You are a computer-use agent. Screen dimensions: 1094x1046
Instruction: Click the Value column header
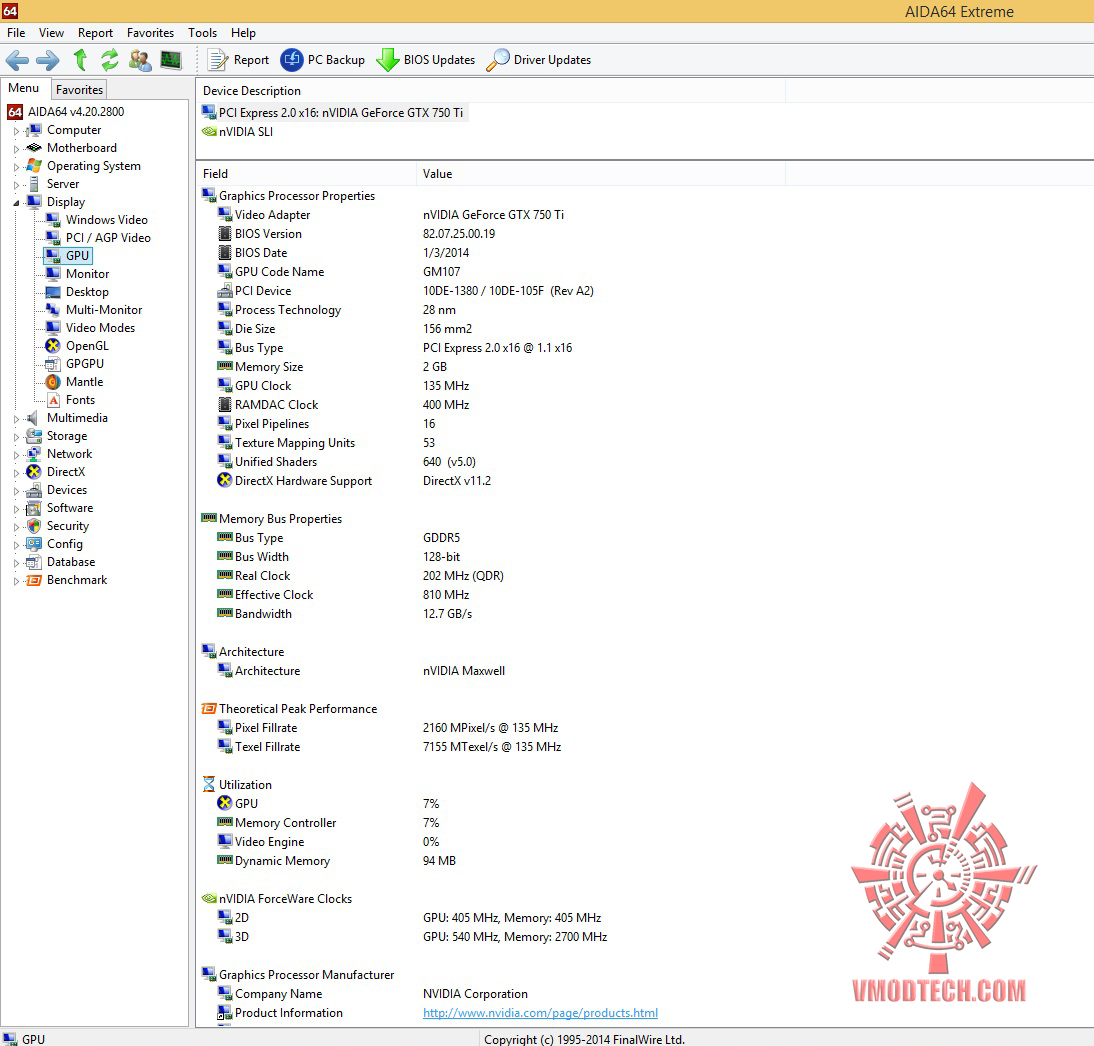[x=601, y=174]
